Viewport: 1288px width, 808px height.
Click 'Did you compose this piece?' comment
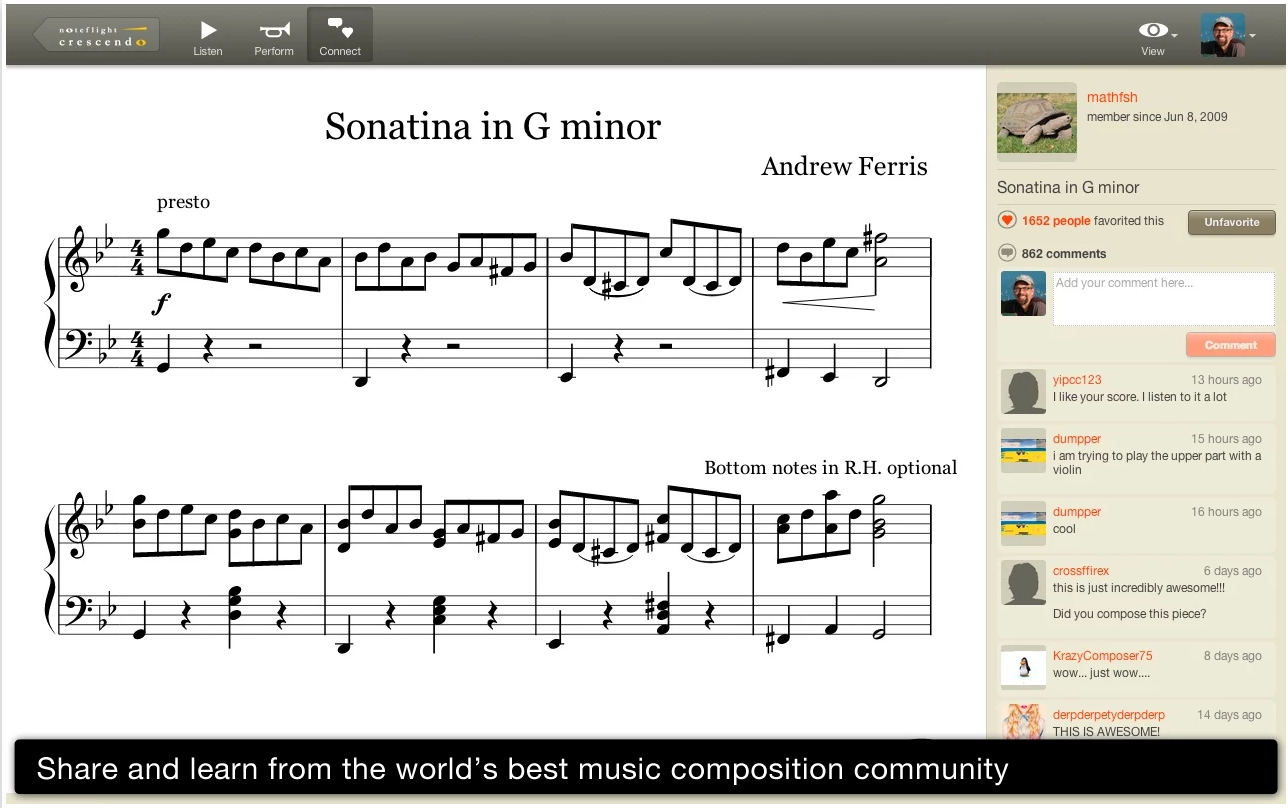1130,614
